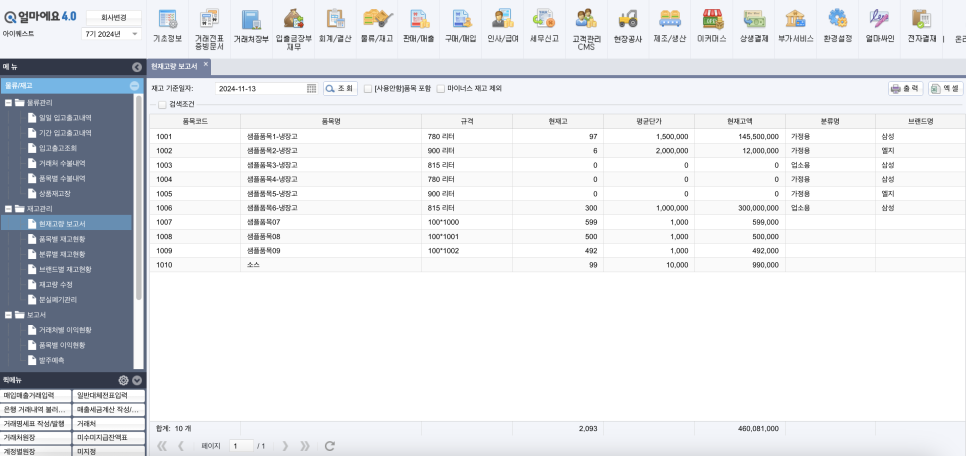Select 품목별 재고현황 in the menu tree
Image resolution: width=966 pixels, height=456 pixels.
click(62, 238)
